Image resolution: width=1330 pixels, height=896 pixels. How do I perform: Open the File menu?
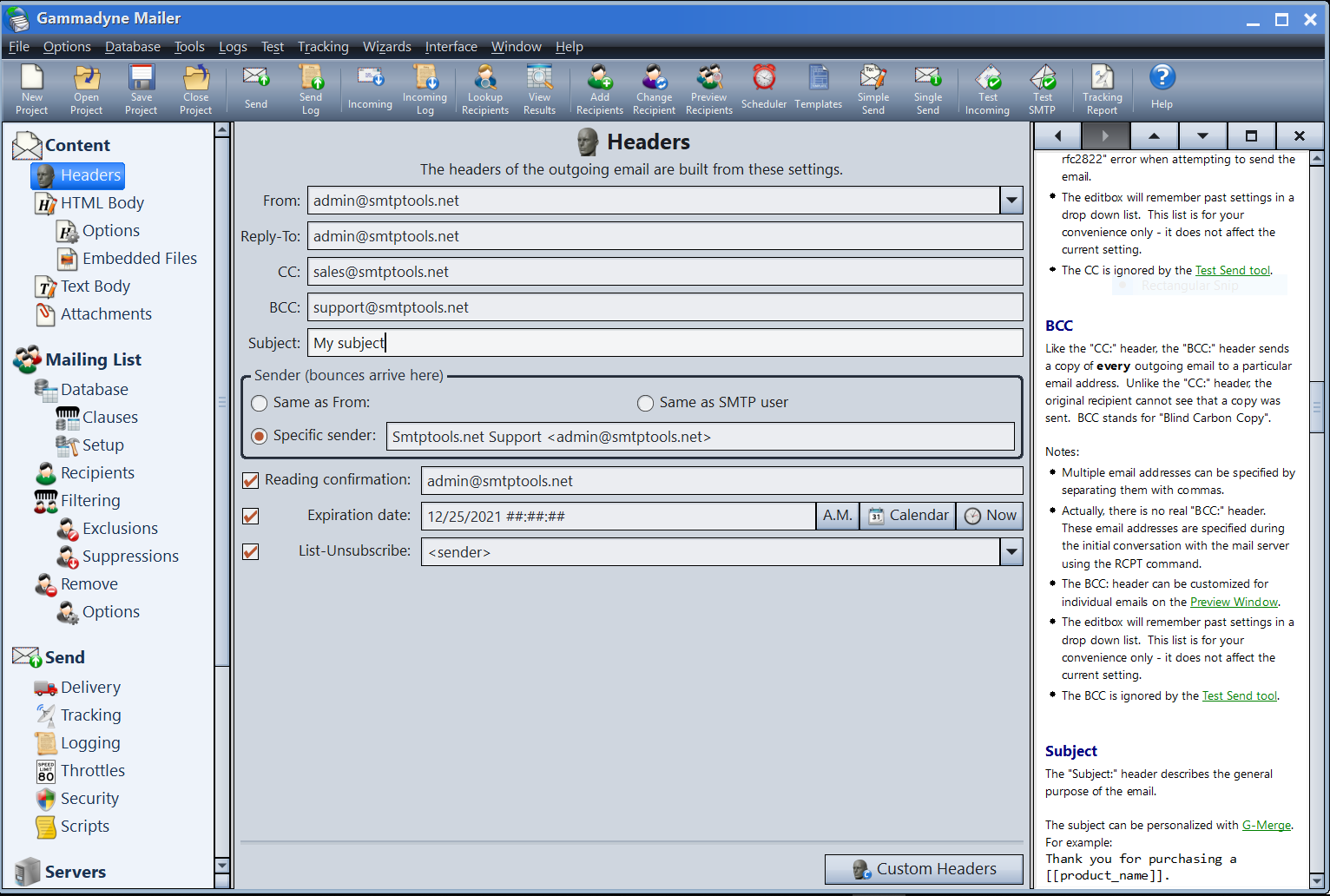point(19,47)
